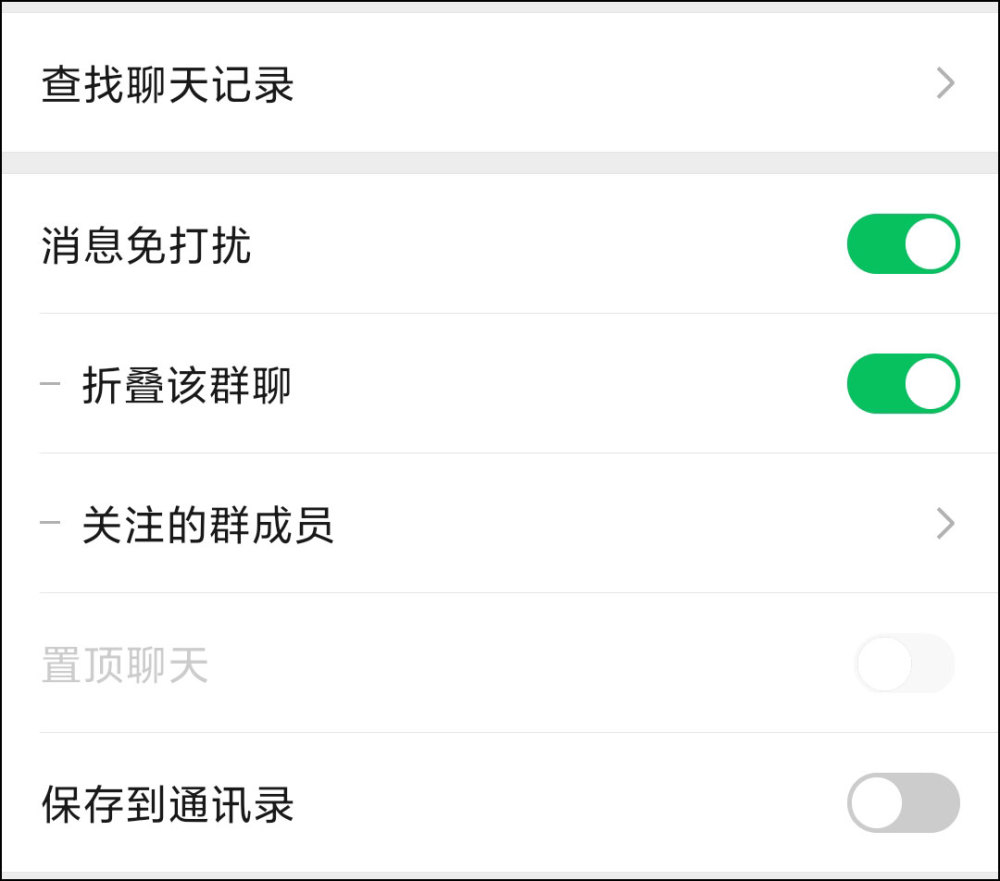
Task: Click the white knob on 消息免打扰 switch
Action: coord(930,244)
